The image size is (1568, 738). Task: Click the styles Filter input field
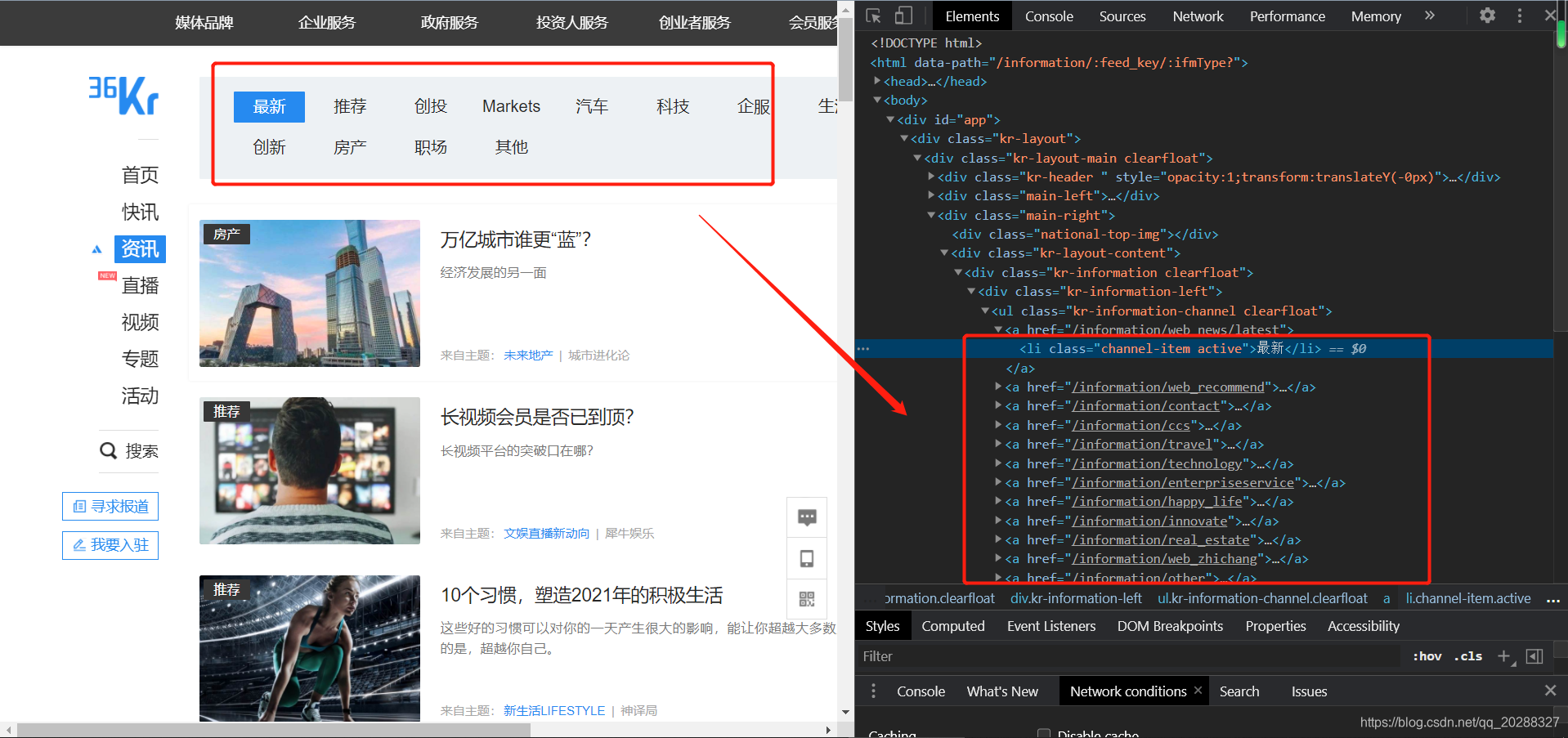click(1128, 655)
